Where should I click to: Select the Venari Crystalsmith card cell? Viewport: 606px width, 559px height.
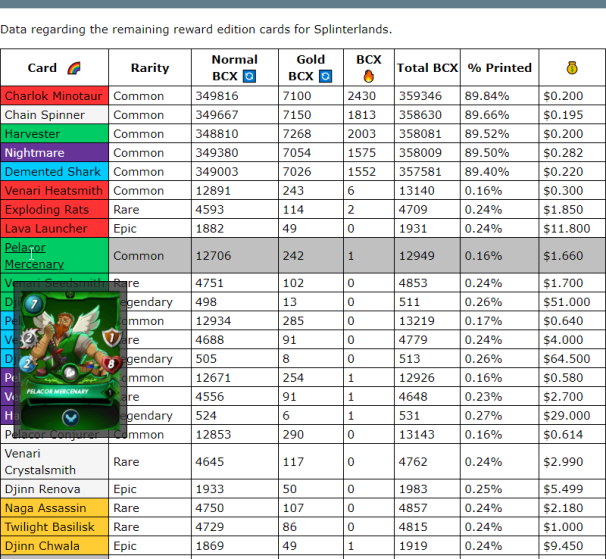54,462
